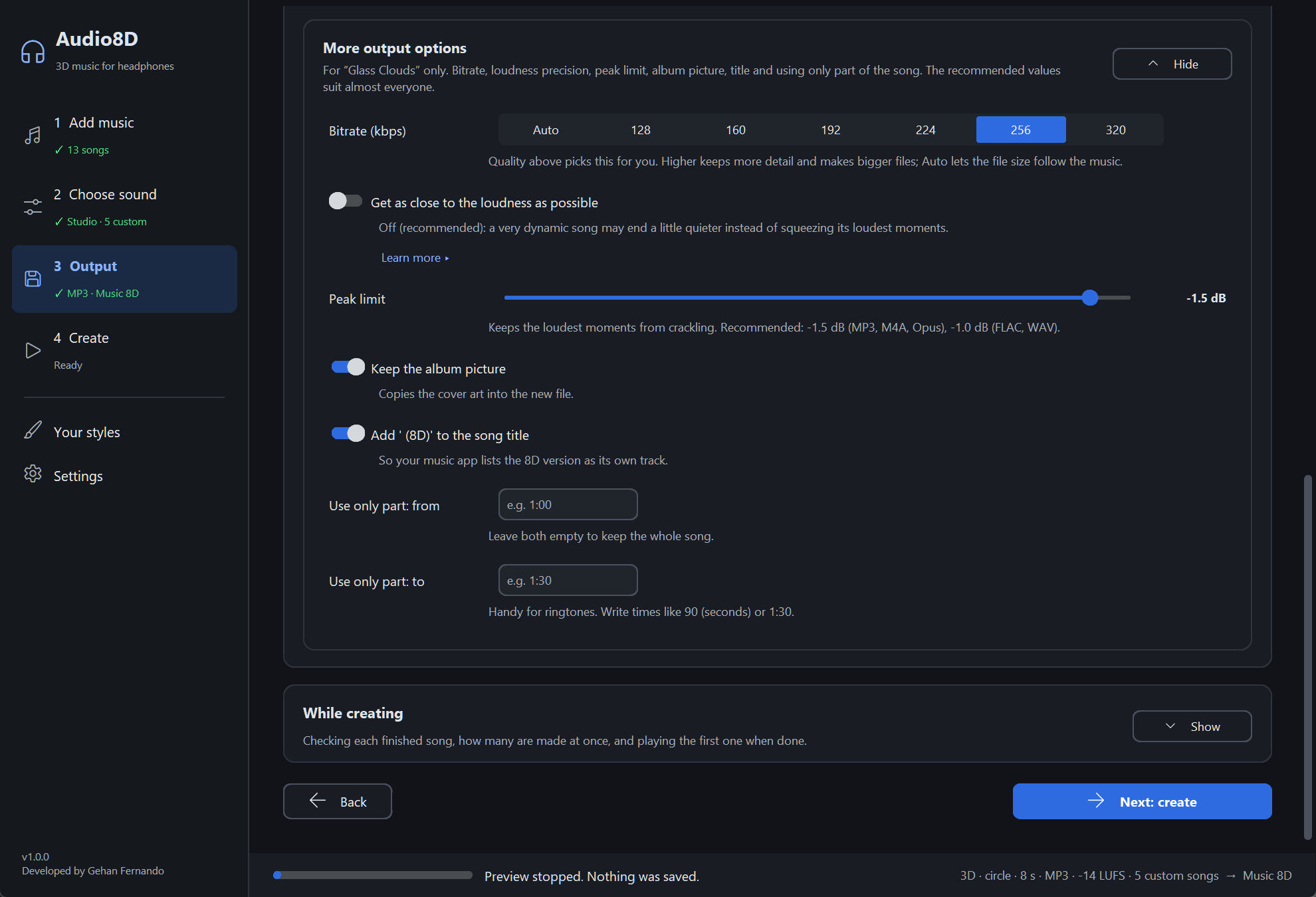Choose 128 kbps bitrate
The image size is (1316, 897).
(641, 130)
